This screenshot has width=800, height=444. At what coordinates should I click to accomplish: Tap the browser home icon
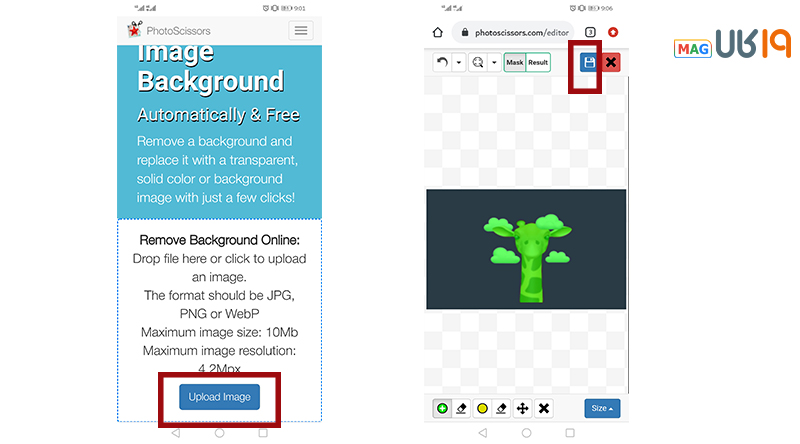pos(437,31)
